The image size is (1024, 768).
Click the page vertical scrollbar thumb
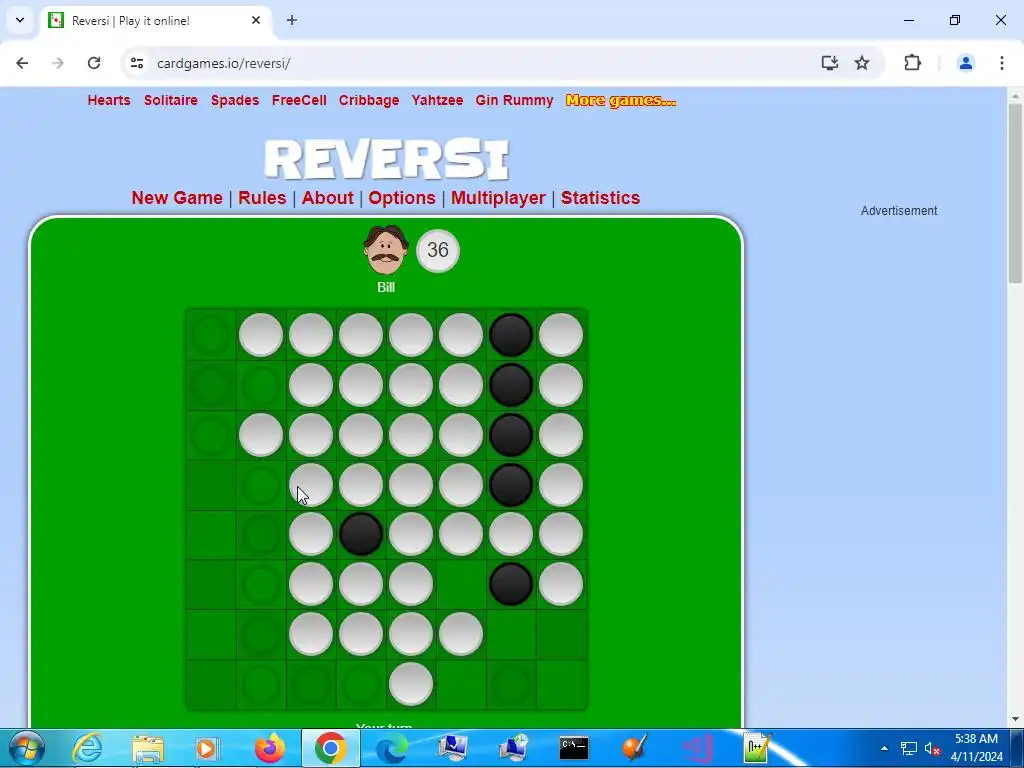pyautogui.click(x=1015, y=193)
